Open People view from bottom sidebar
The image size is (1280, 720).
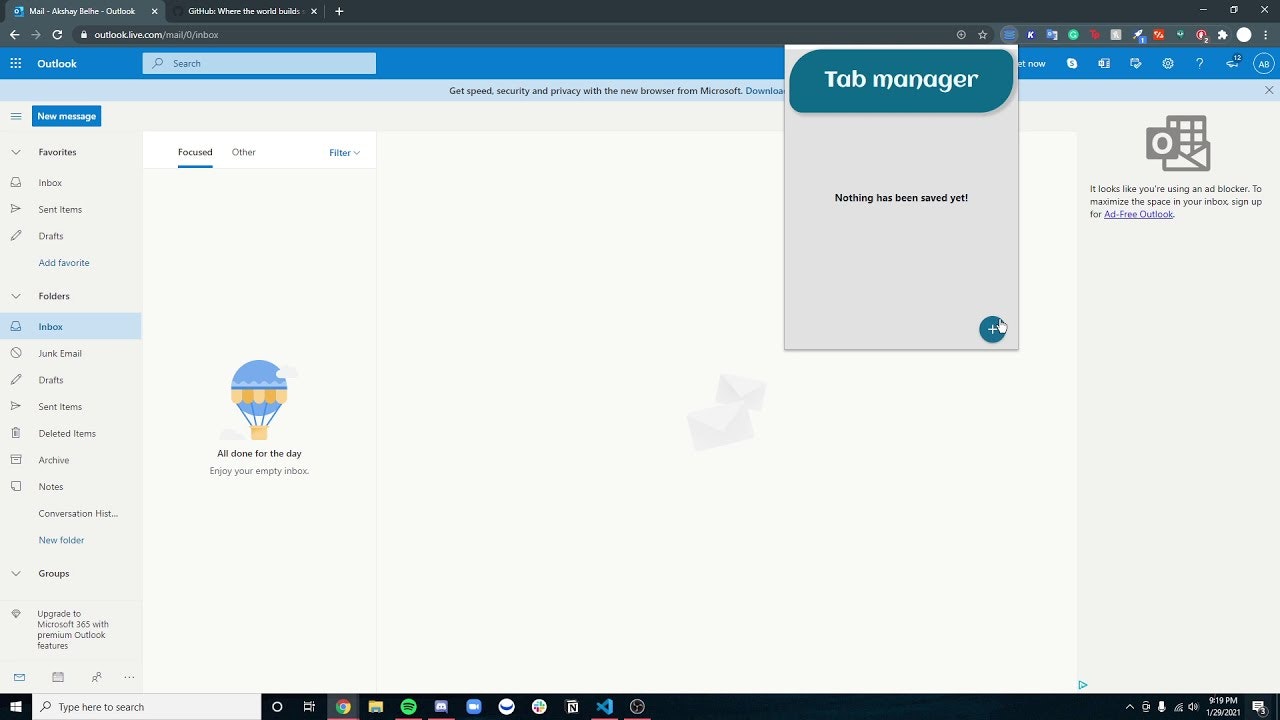95,677
